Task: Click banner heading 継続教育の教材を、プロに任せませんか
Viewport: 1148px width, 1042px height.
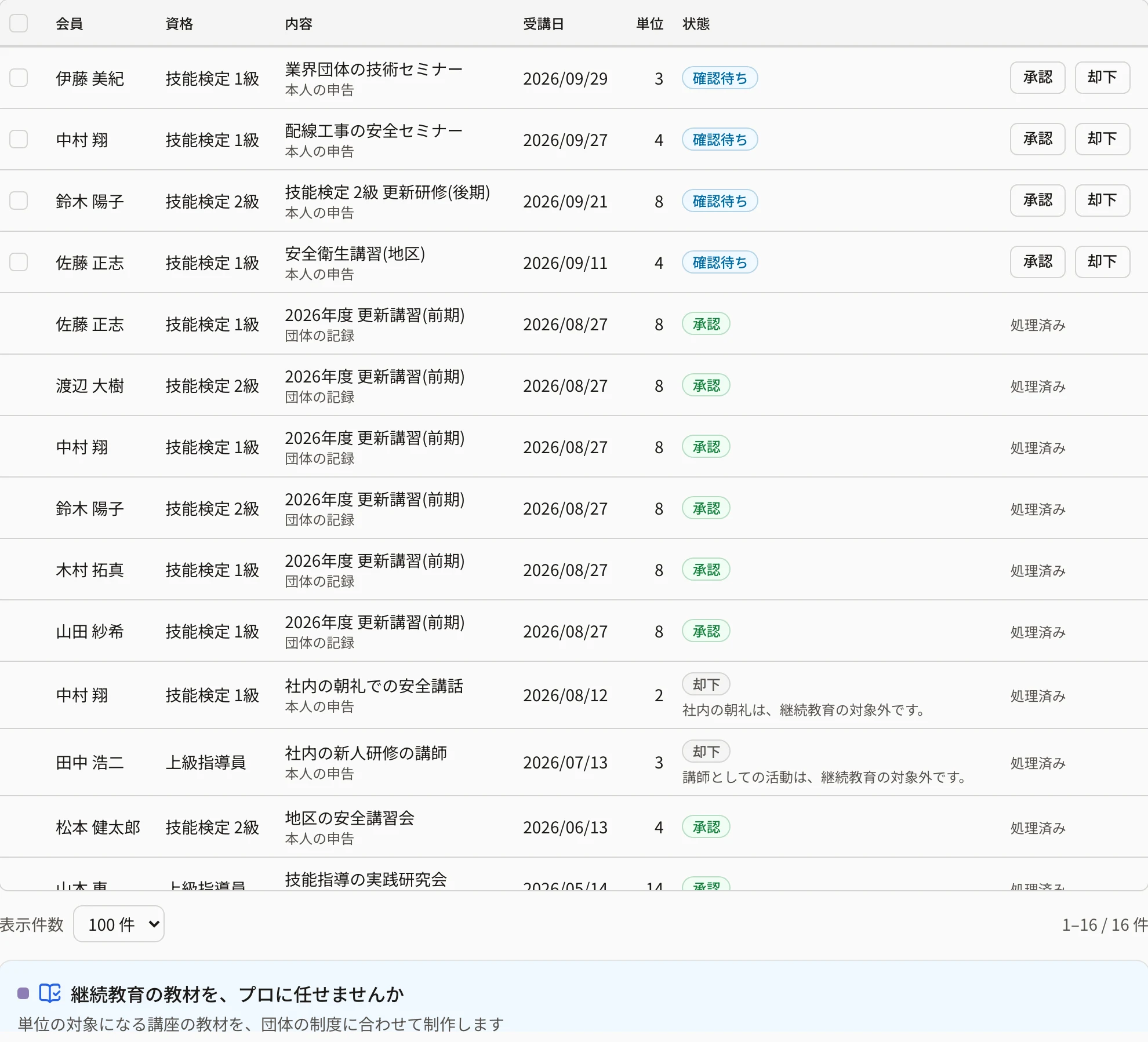Action: pyautogui.click(x=237, y=994)
